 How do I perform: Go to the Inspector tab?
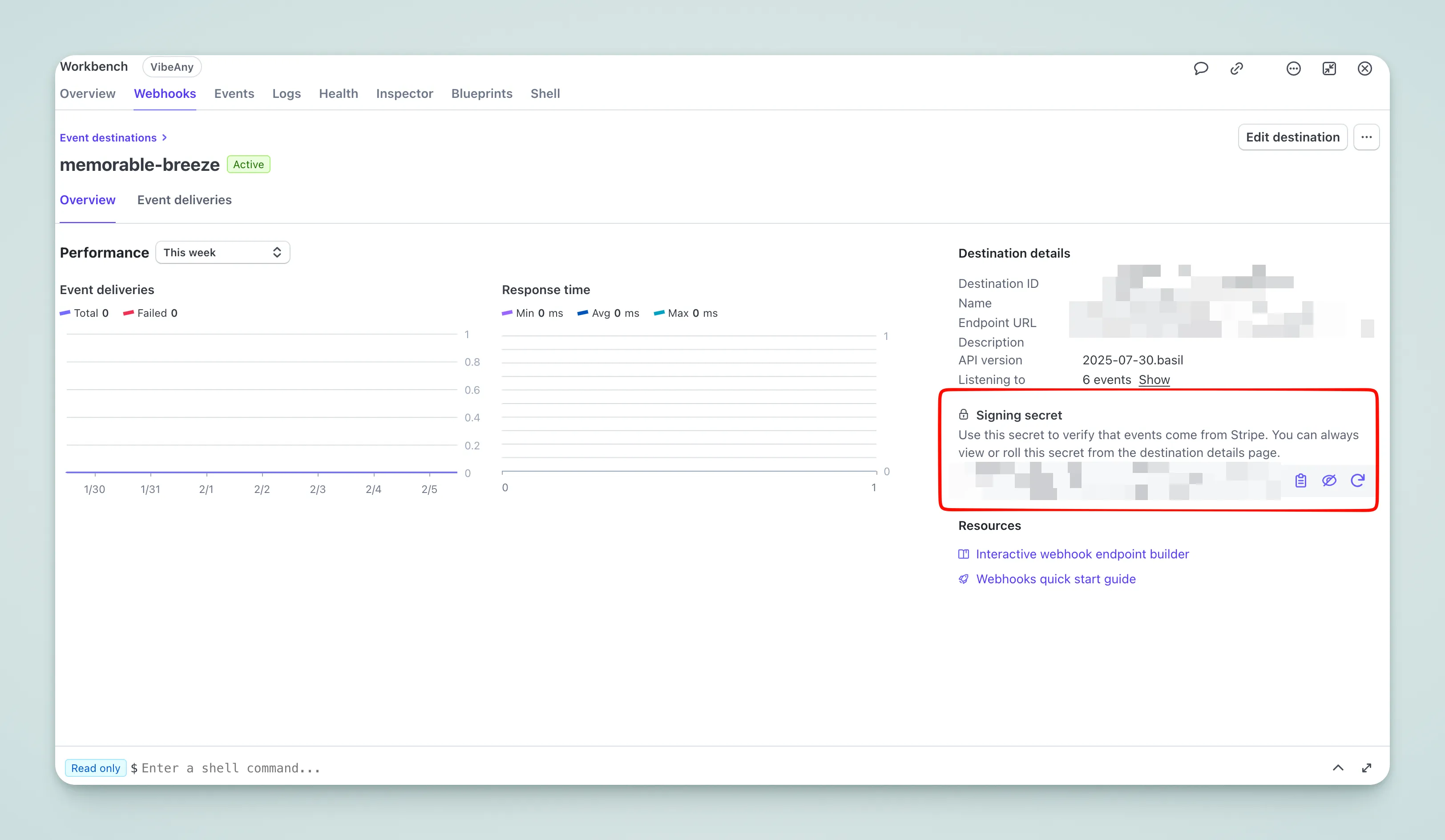click(x=404, y=93)
